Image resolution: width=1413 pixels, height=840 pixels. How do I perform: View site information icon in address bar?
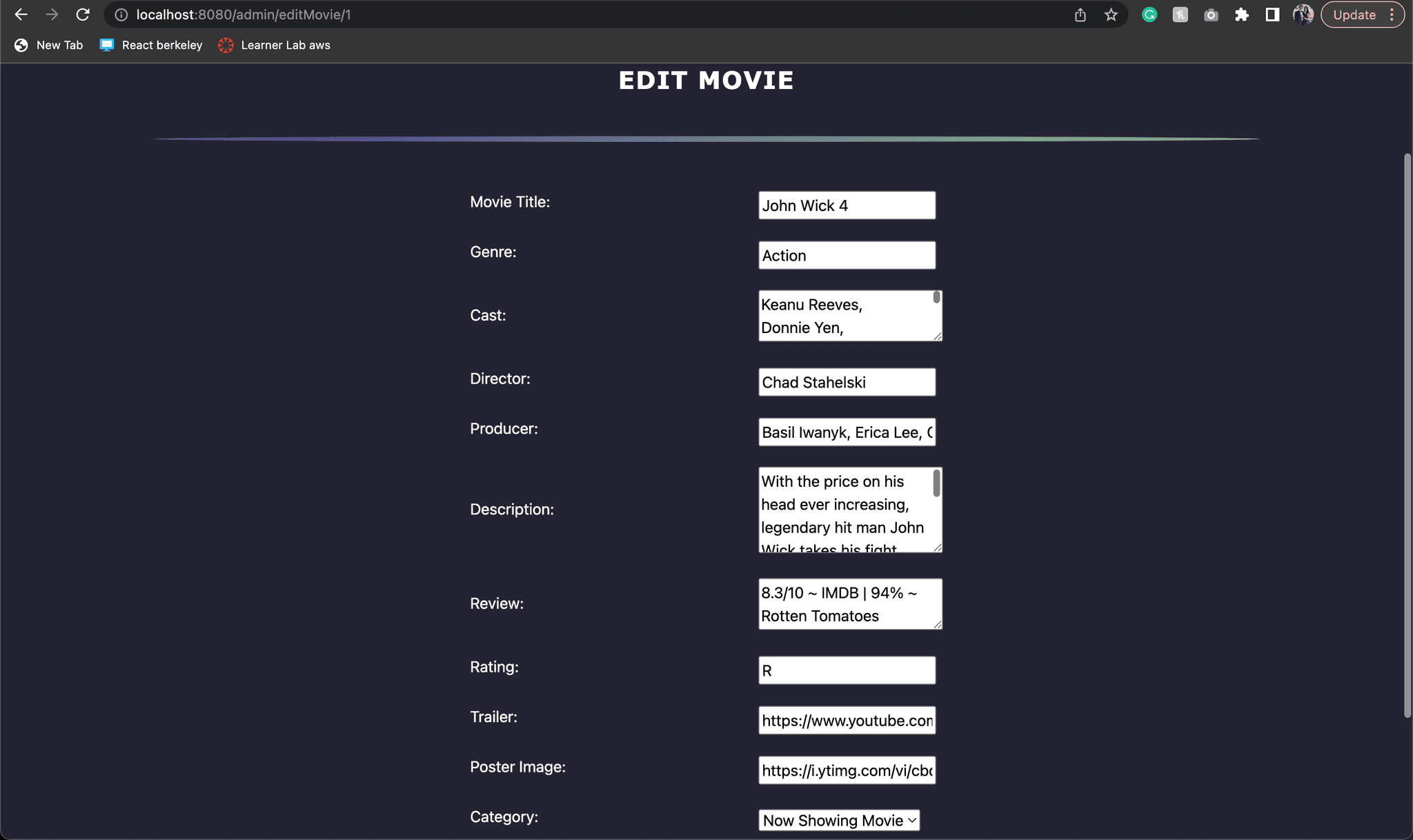(121, 14)
